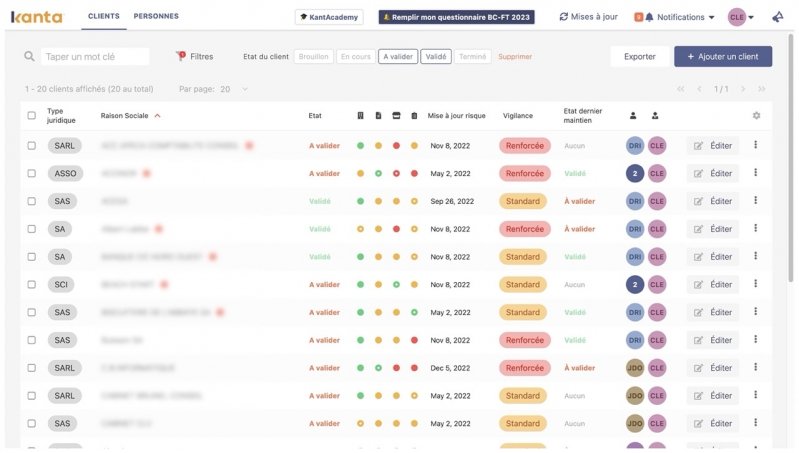This screenshot has height=453, width=799.
Task: Select the SCI row checkbox
Action: click(31, 285)
